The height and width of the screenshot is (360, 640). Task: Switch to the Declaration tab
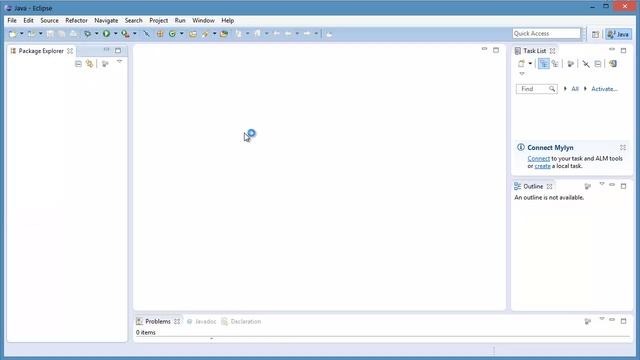[x=241, y=322]
